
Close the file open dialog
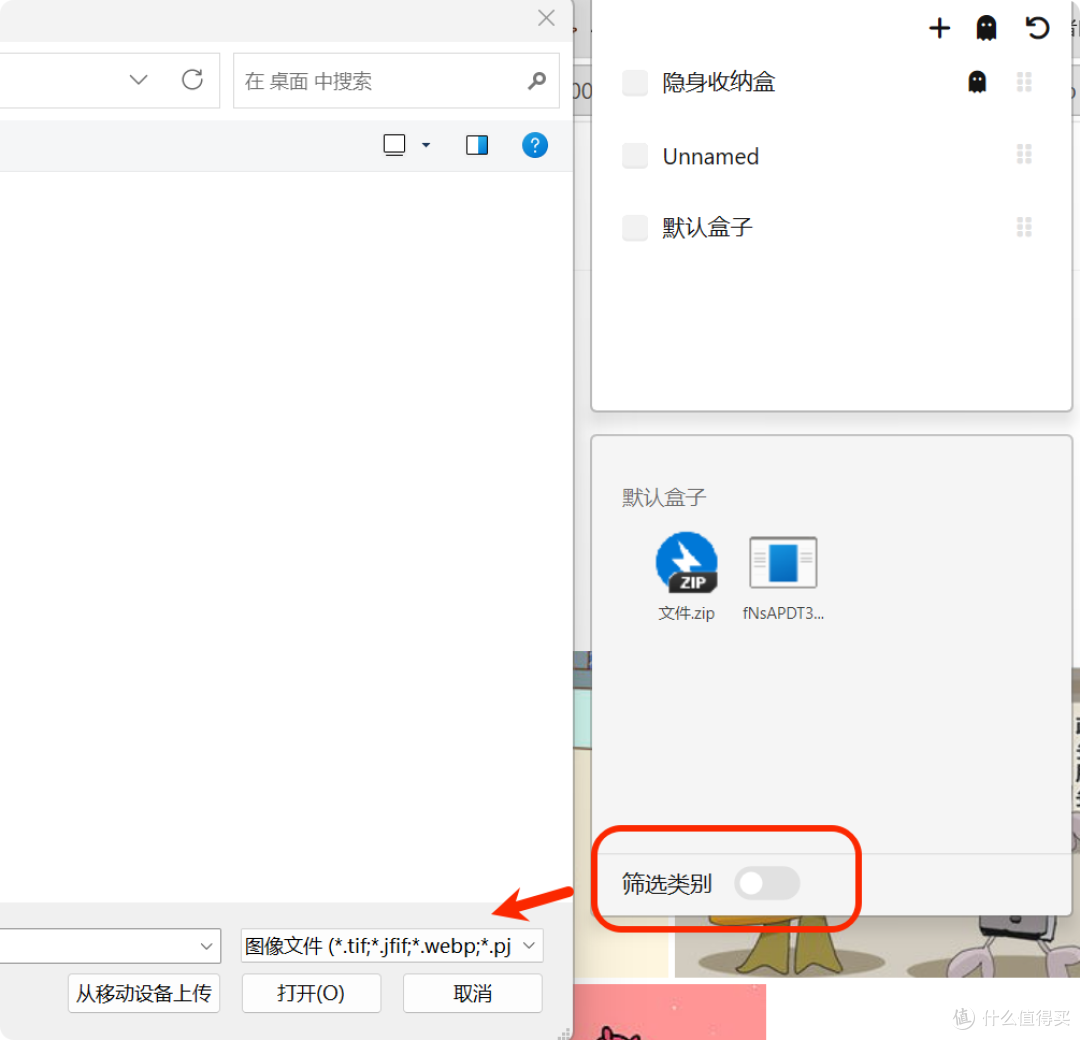click(546, 18)
